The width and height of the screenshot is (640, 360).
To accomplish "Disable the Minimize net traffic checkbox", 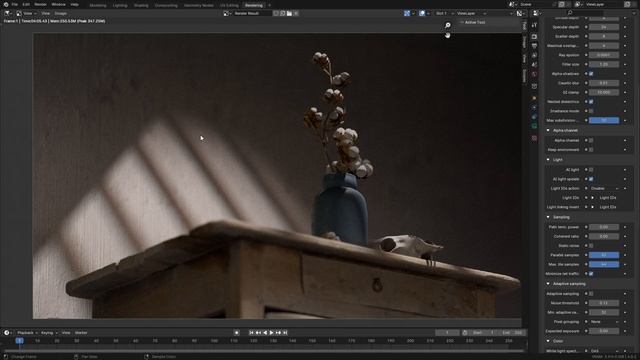I will (x=591, y=274).
